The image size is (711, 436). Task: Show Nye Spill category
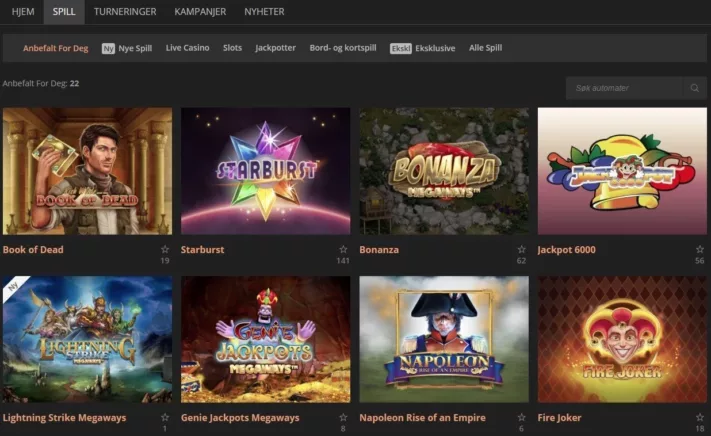click(135, 48)
